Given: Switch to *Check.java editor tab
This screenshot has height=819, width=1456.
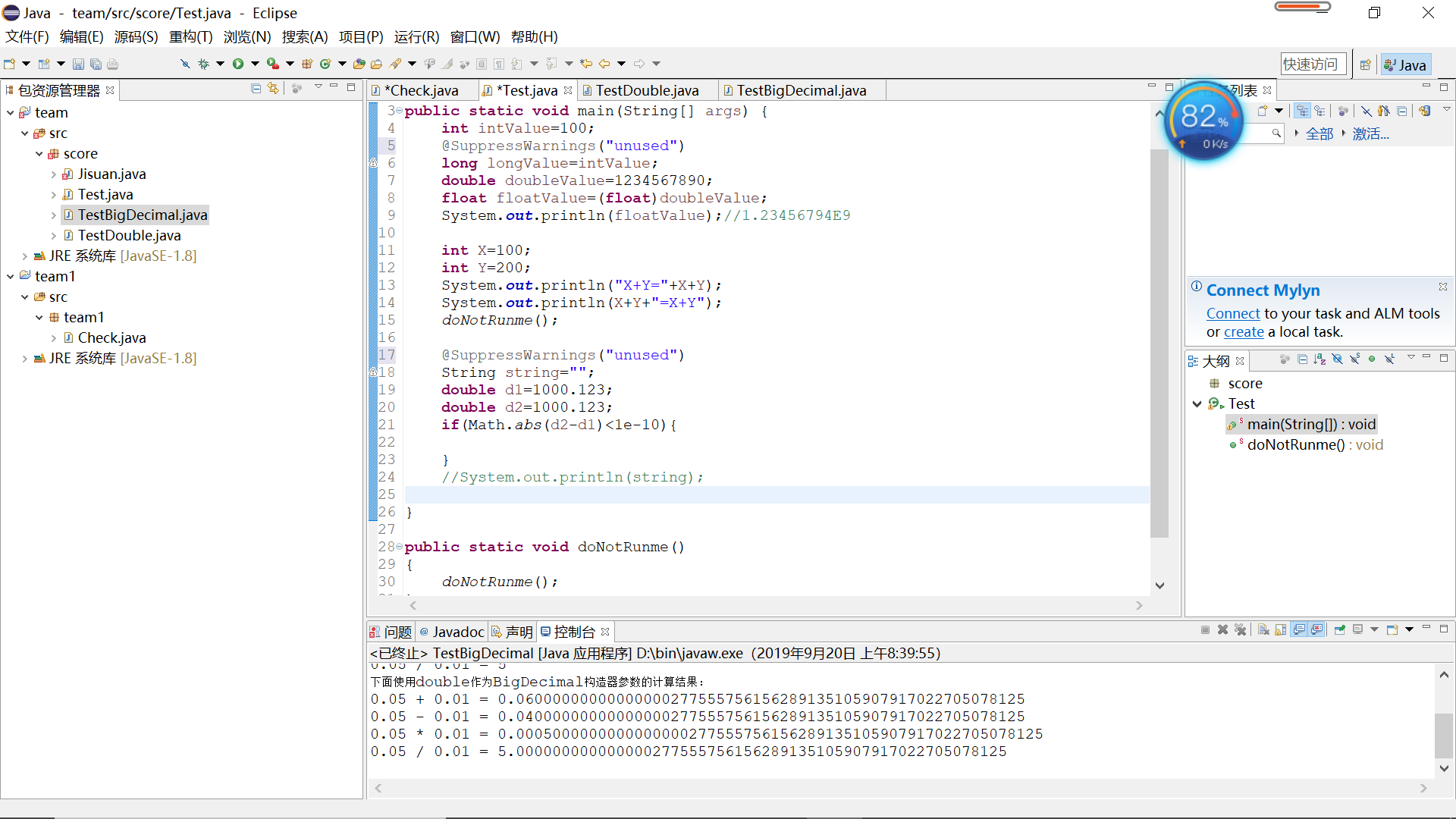Looking at the screenshot, I should 421,90.
